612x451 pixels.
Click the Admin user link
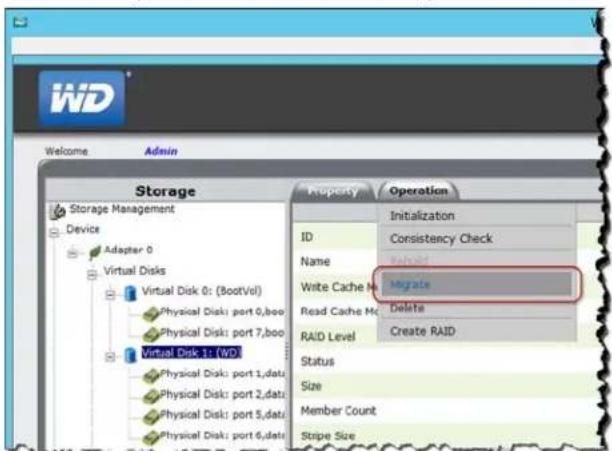point(161,151)
